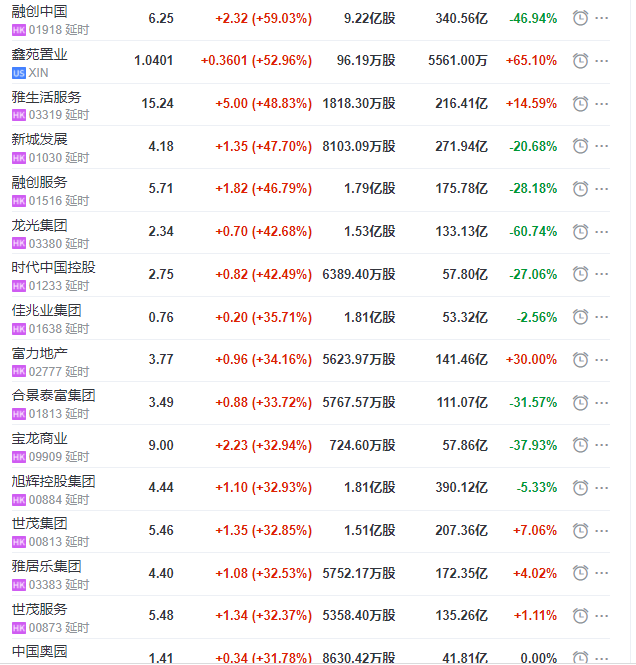Screen dimensions: 636x665
Task: Set alert clock for 宝龙商业
Action: point(580,445)
